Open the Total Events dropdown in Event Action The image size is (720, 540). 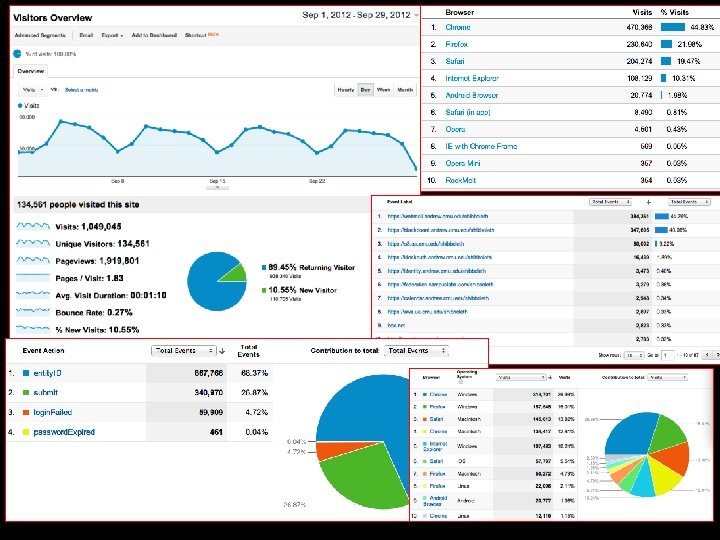(x=183, y=350)
